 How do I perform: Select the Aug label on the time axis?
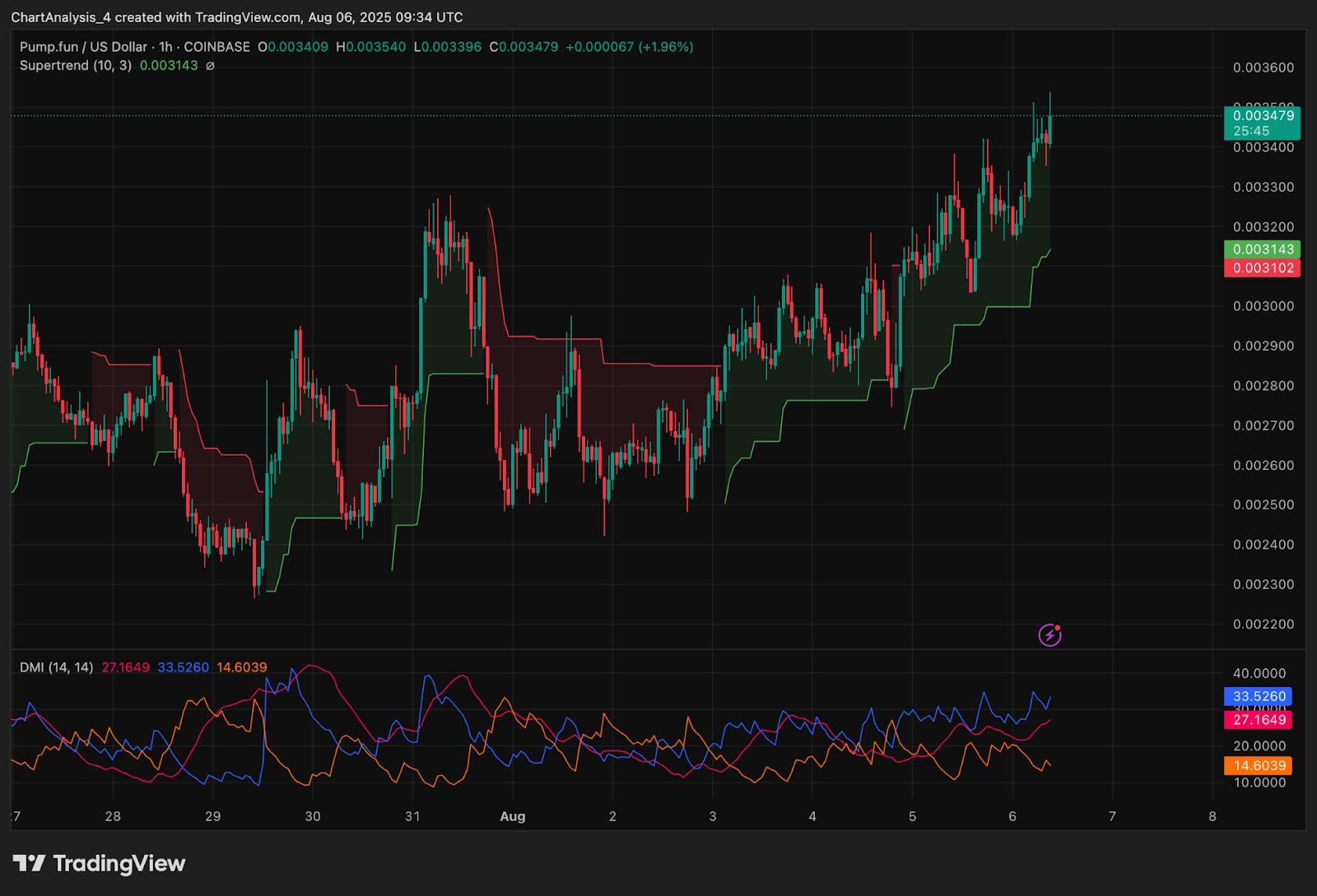click(513, 816)
